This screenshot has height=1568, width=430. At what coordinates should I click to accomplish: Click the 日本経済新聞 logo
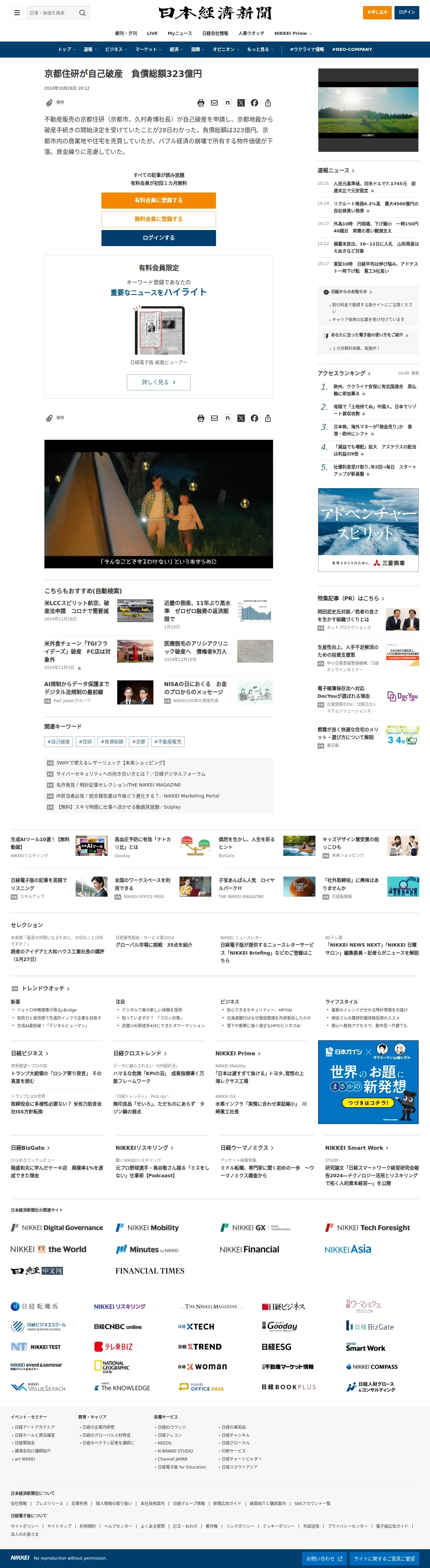(214, 13)
